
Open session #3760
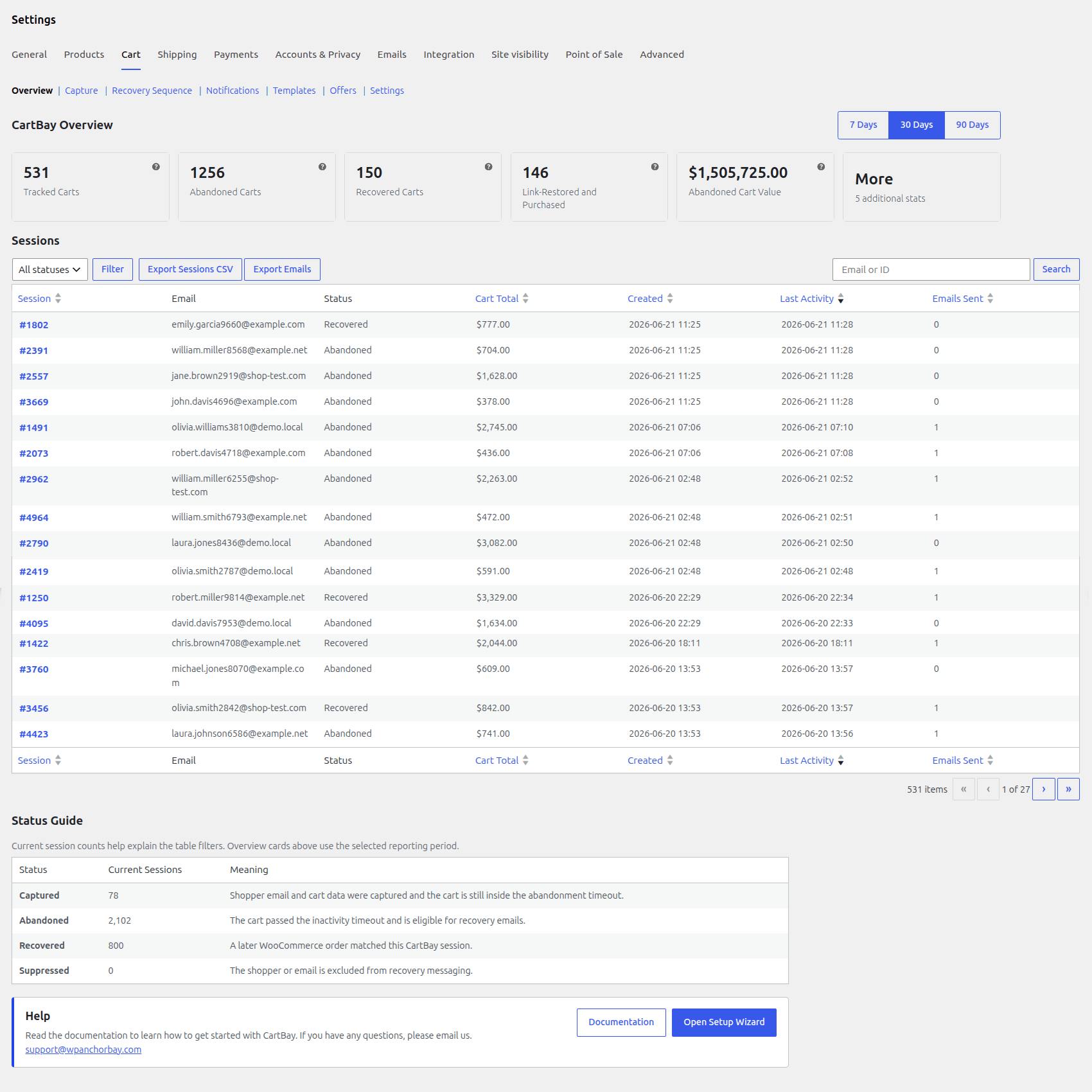[x=34, y=669]
